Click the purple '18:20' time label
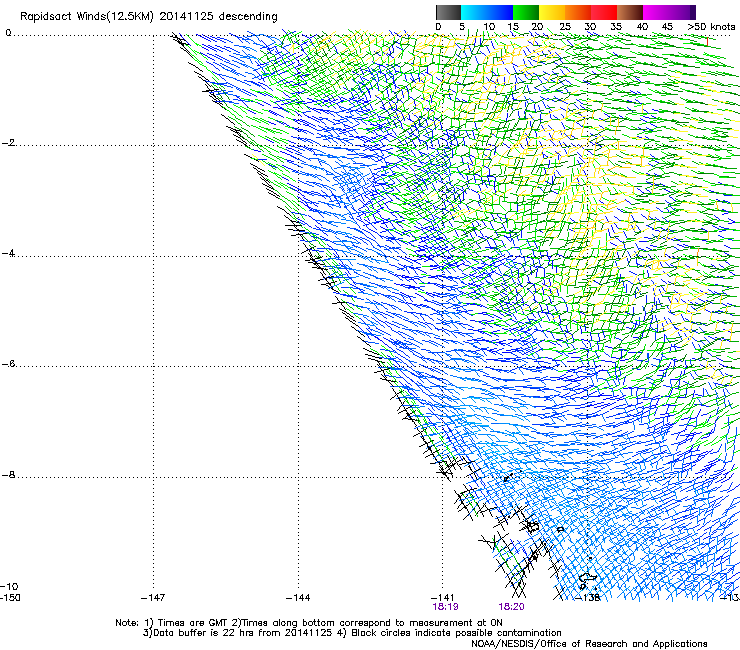 click(x=511, y=607)
